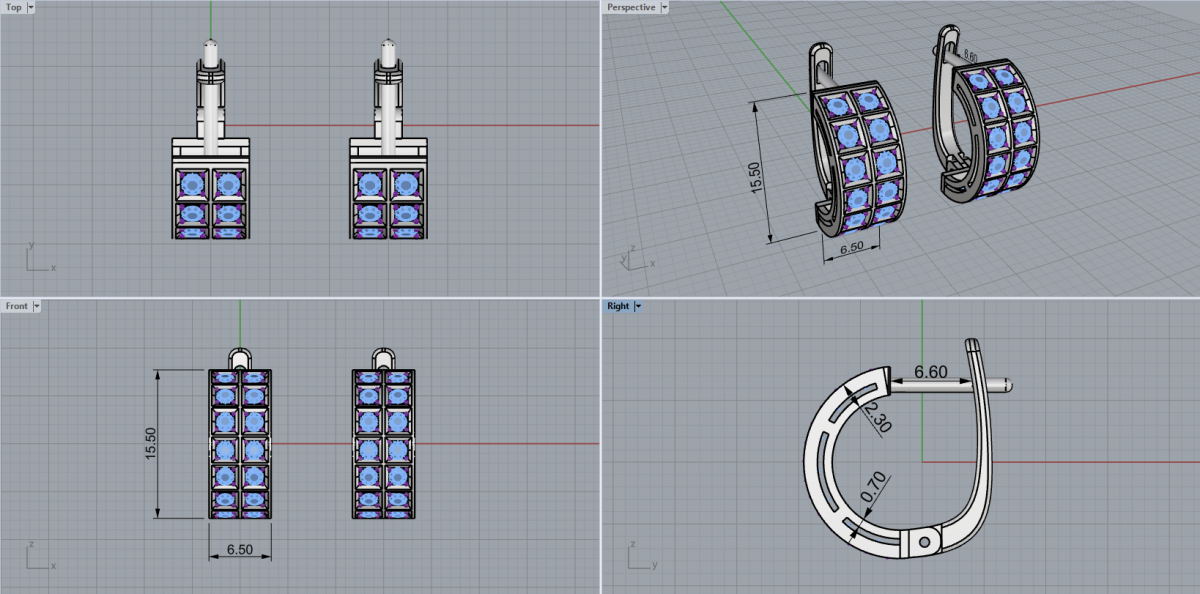Click the axes icon in Right viewport
1200x594 pixels.
pos(638,557)
